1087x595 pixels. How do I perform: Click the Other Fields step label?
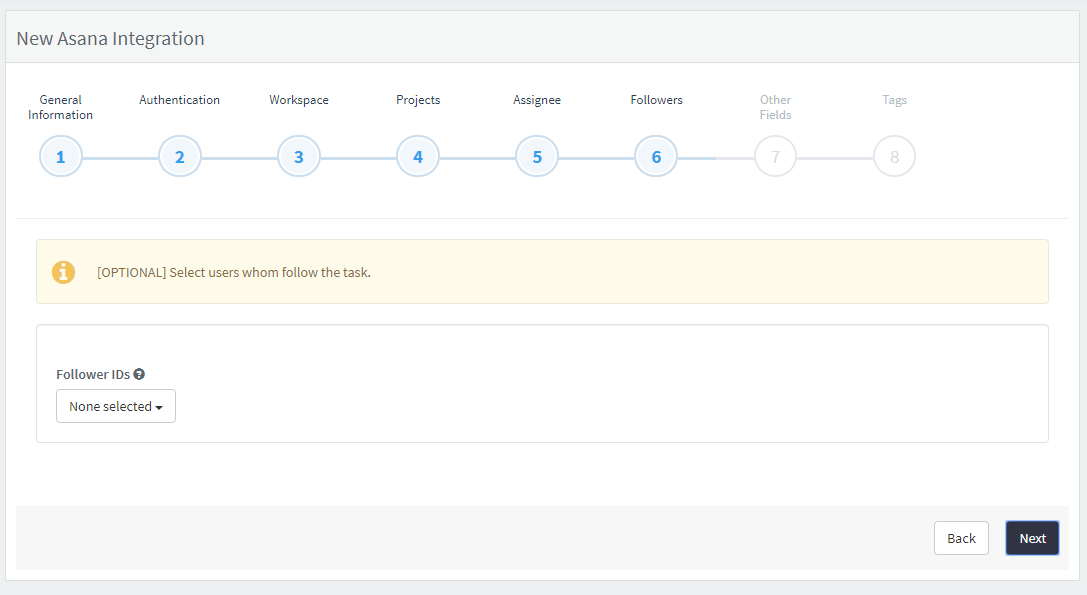coord(775,107)
